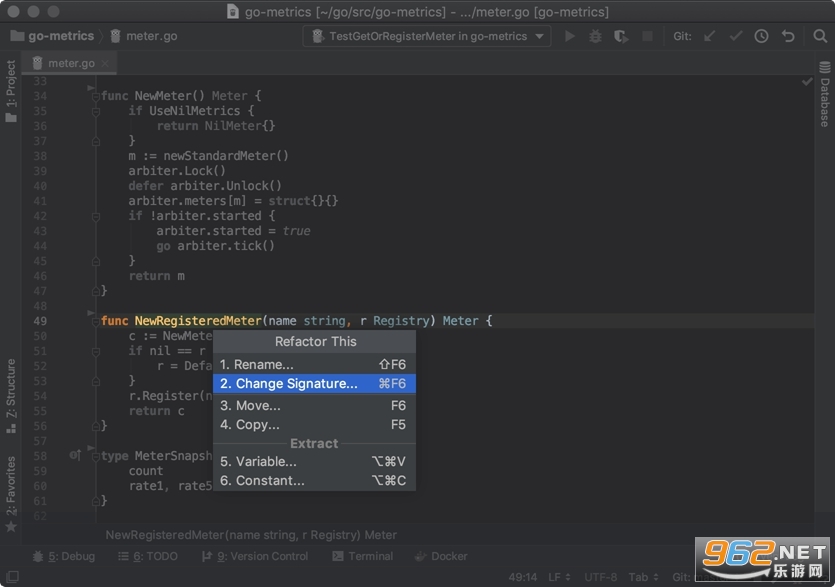The width and height of the screenshot is (835, 587).
Task: Choose Copy... in Refactor This popup
Action: pos(314,425)
